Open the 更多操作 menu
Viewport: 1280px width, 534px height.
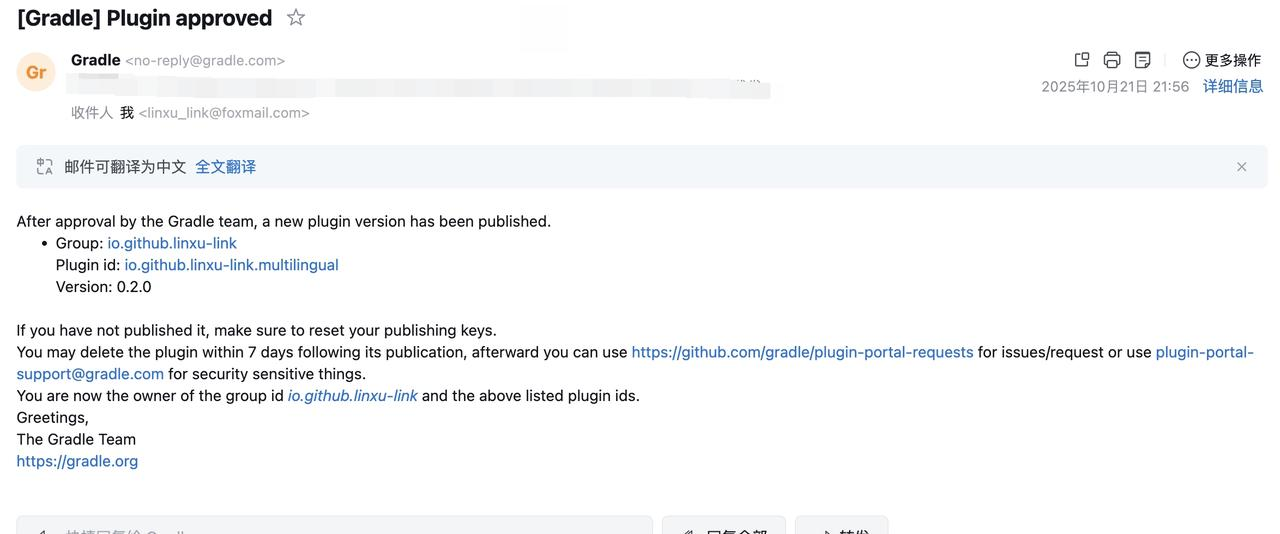pyautogui.click(x=1221, y=60)
